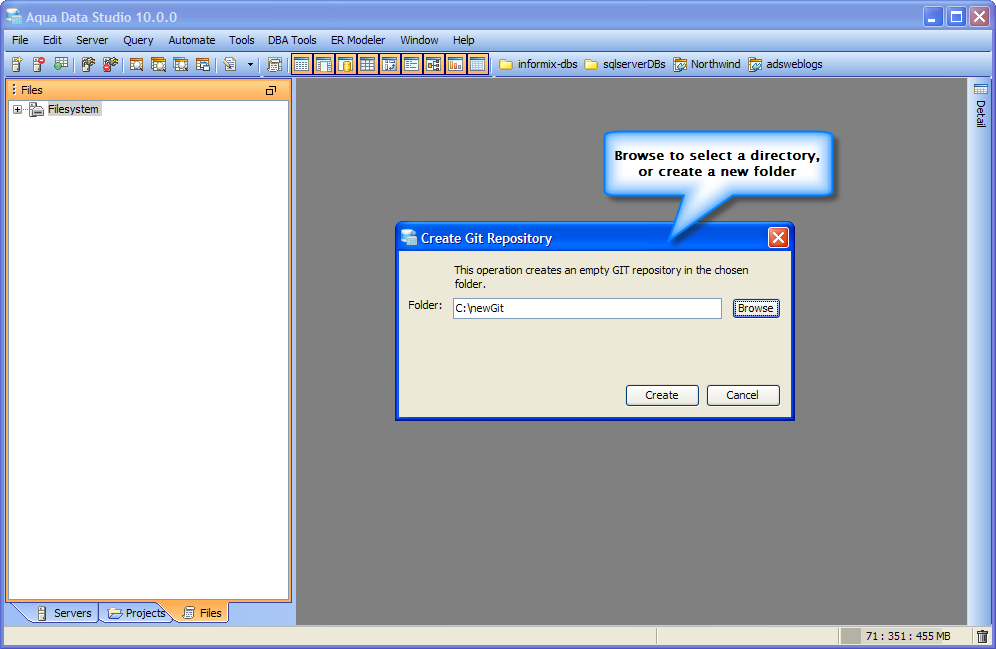Click the table icon with green circle

[61, 64]
